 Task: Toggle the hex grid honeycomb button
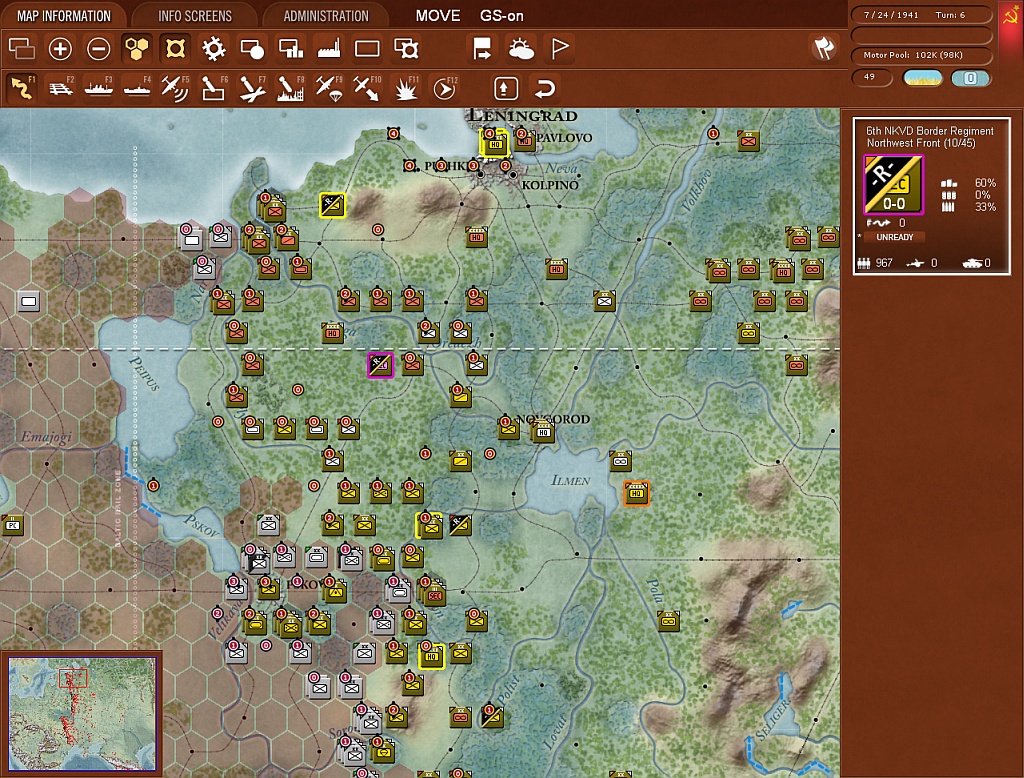coord(137,48)
